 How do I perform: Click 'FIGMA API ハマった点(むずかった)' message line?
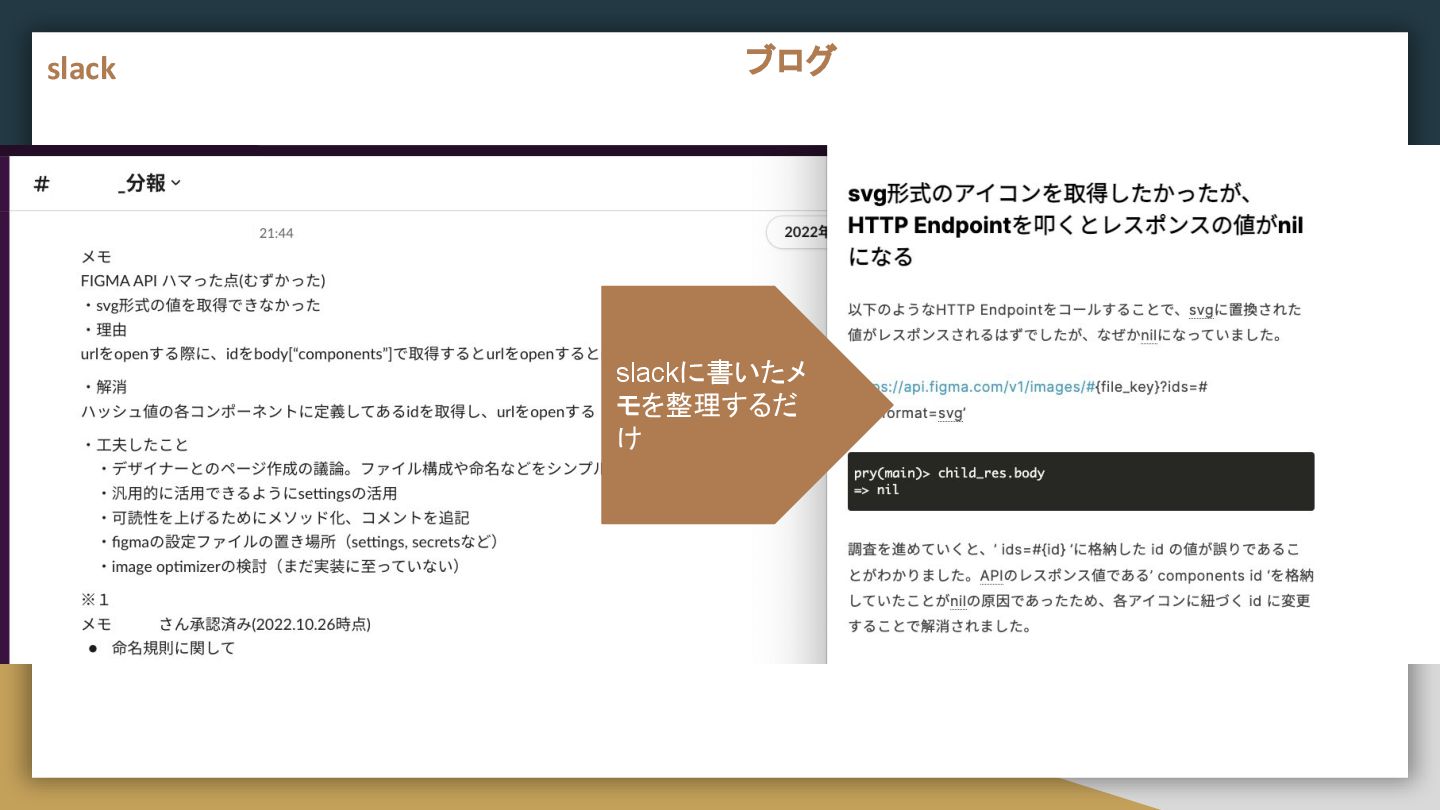click(203, 280)
